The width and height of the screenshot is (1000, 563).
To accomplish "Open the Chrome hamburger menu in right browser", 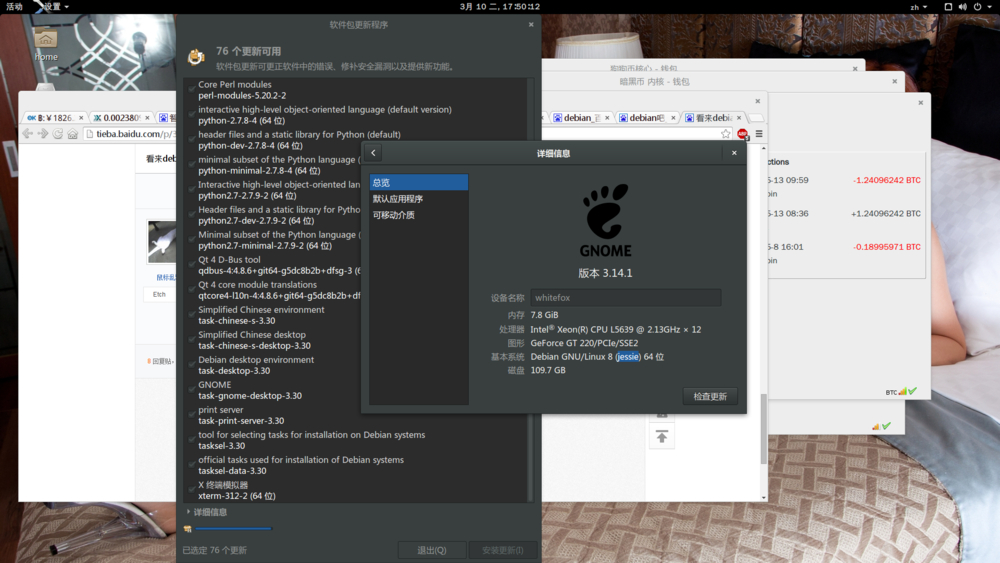I will tap(759, 134).
